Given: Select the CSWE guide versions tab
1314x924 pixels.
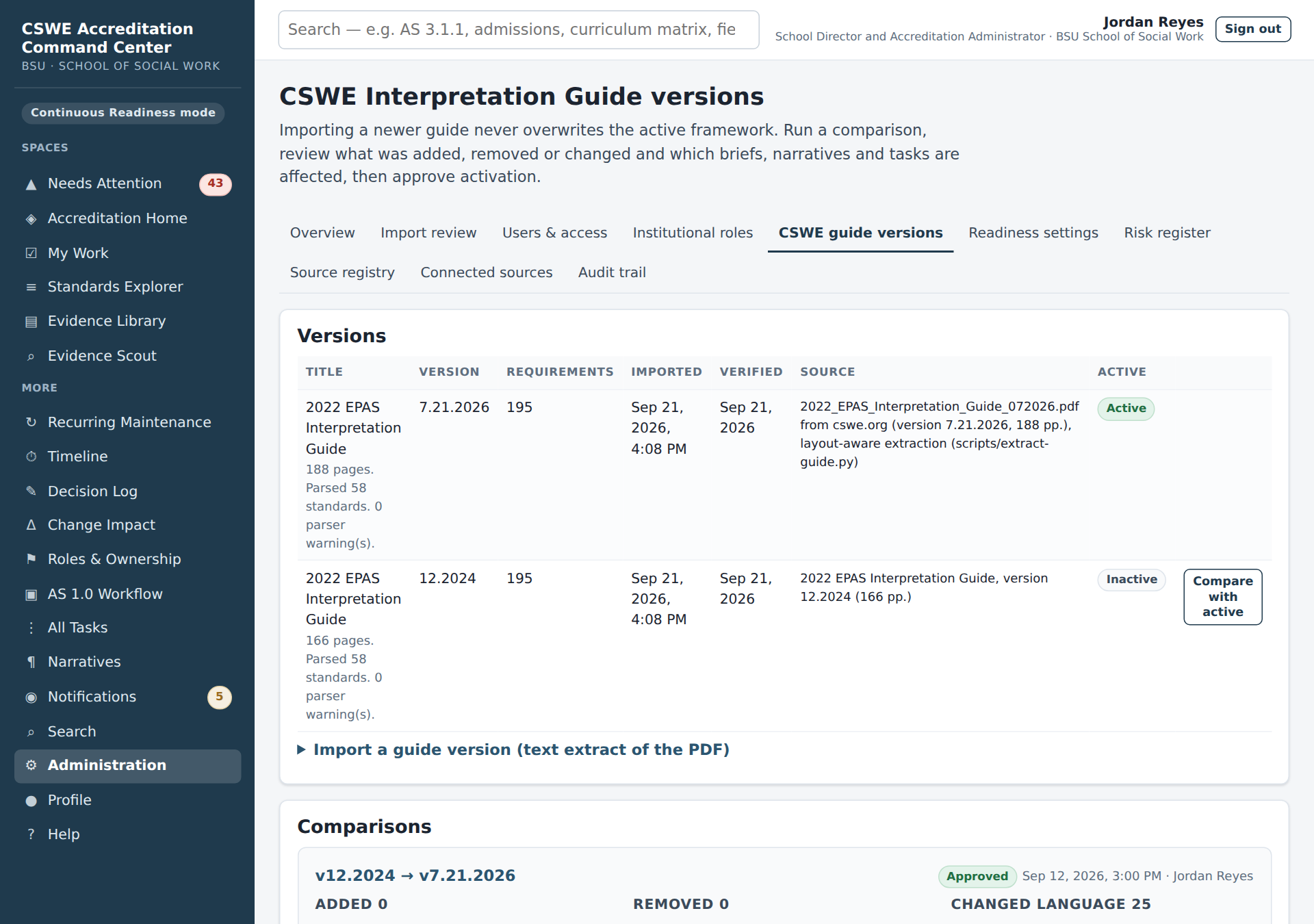Looking at the screenshot, I should pos(860,233).
